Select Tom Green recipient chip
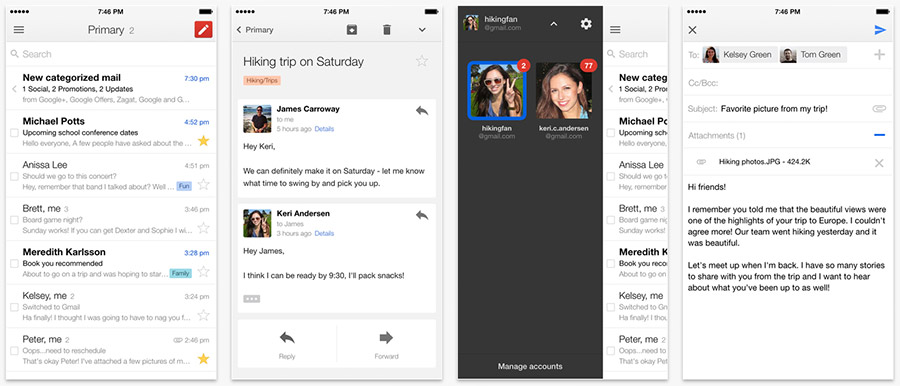This screenshot has width=900, height=386. (813, 55)
